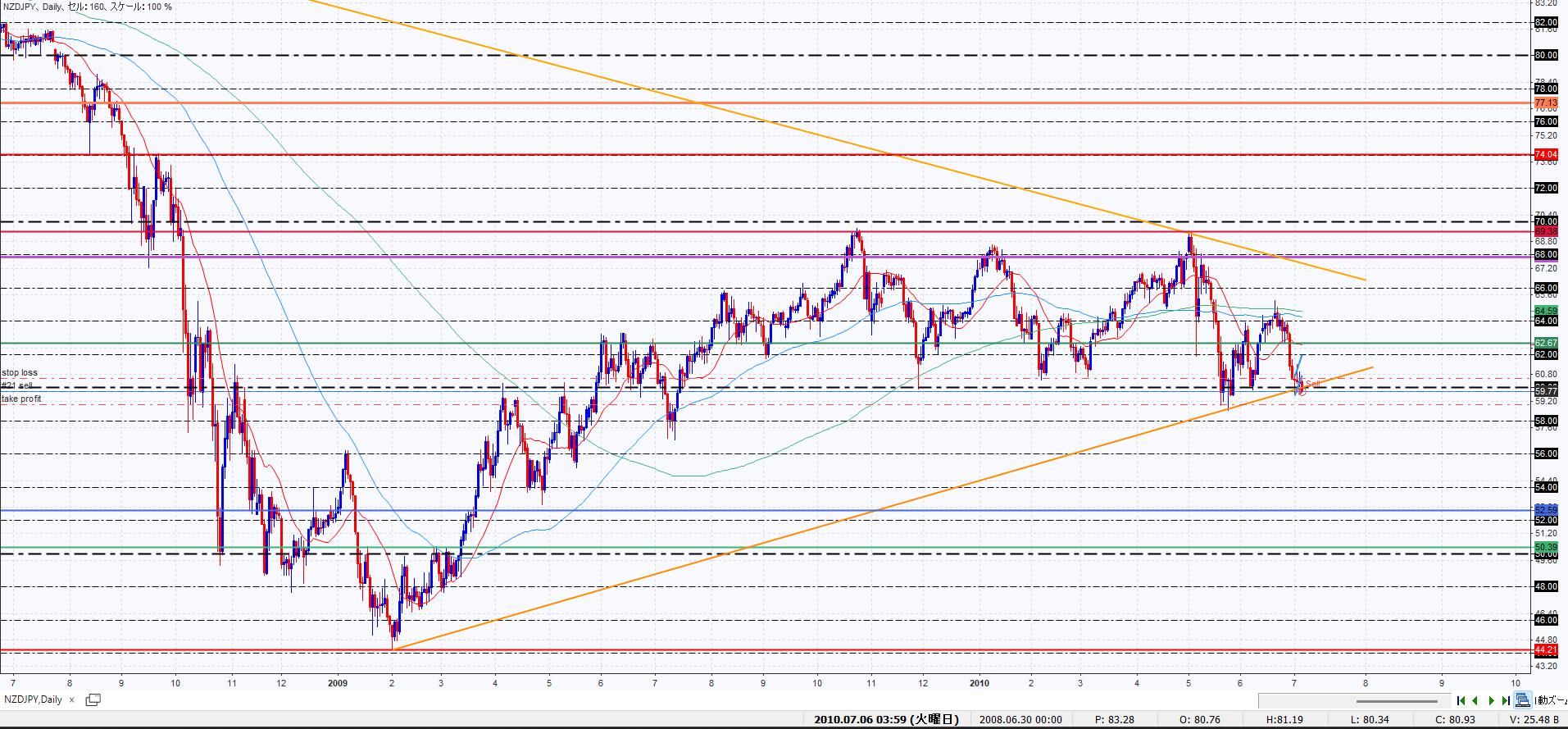This screenshot has width=1568, height=729.
Task: Select the 62.67 green price label
Action: click(x=1545, y=343)
